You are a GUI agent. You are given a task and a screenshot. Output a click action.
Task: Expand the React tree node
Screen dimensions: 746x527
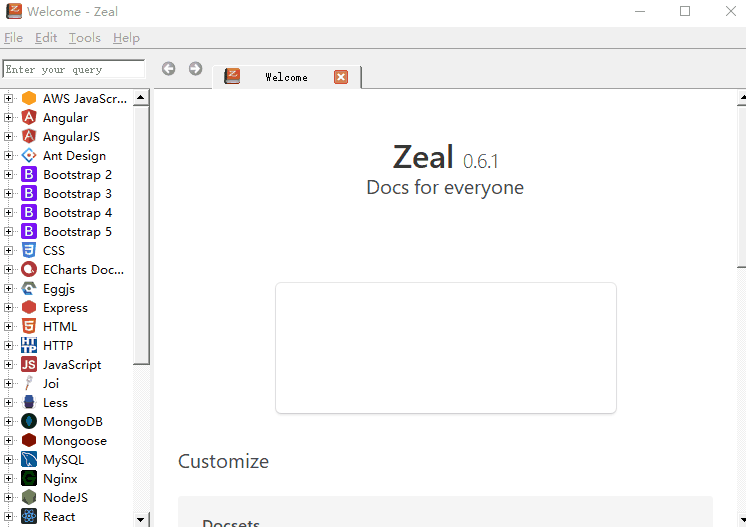click(8, 517)
